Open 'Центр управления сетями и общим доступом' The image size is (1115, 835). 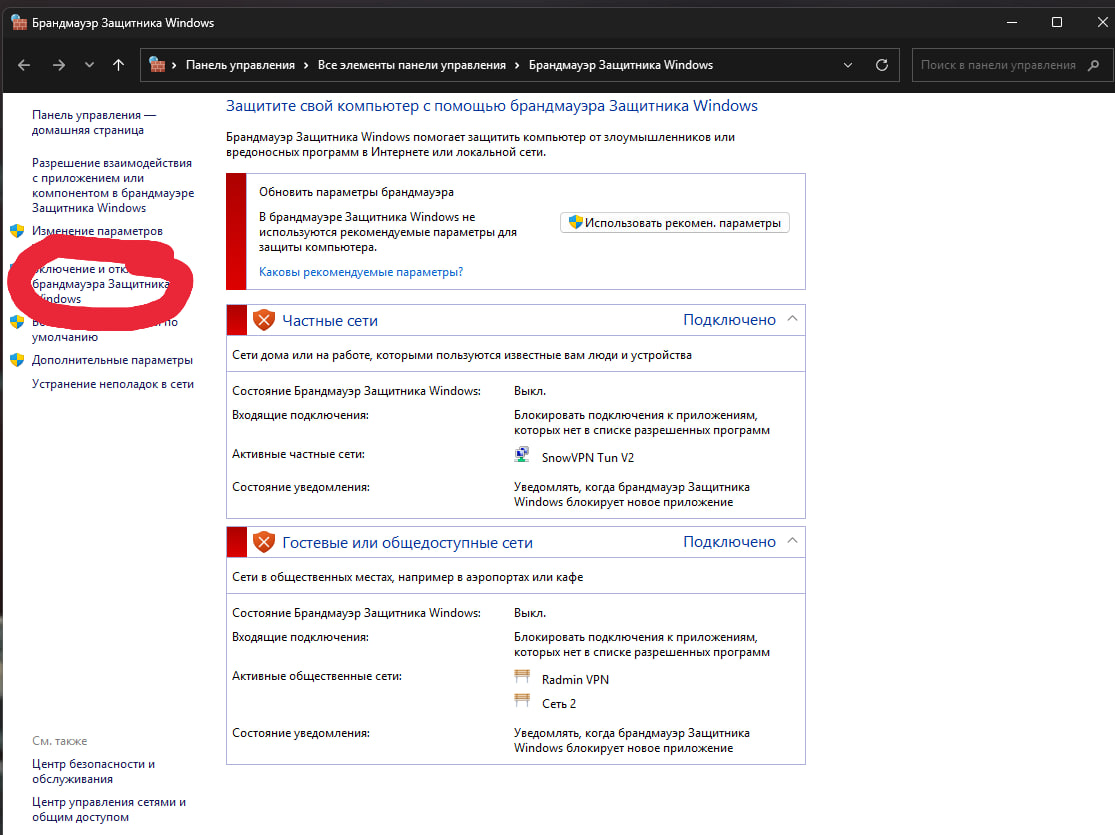[x=109, y=809]
